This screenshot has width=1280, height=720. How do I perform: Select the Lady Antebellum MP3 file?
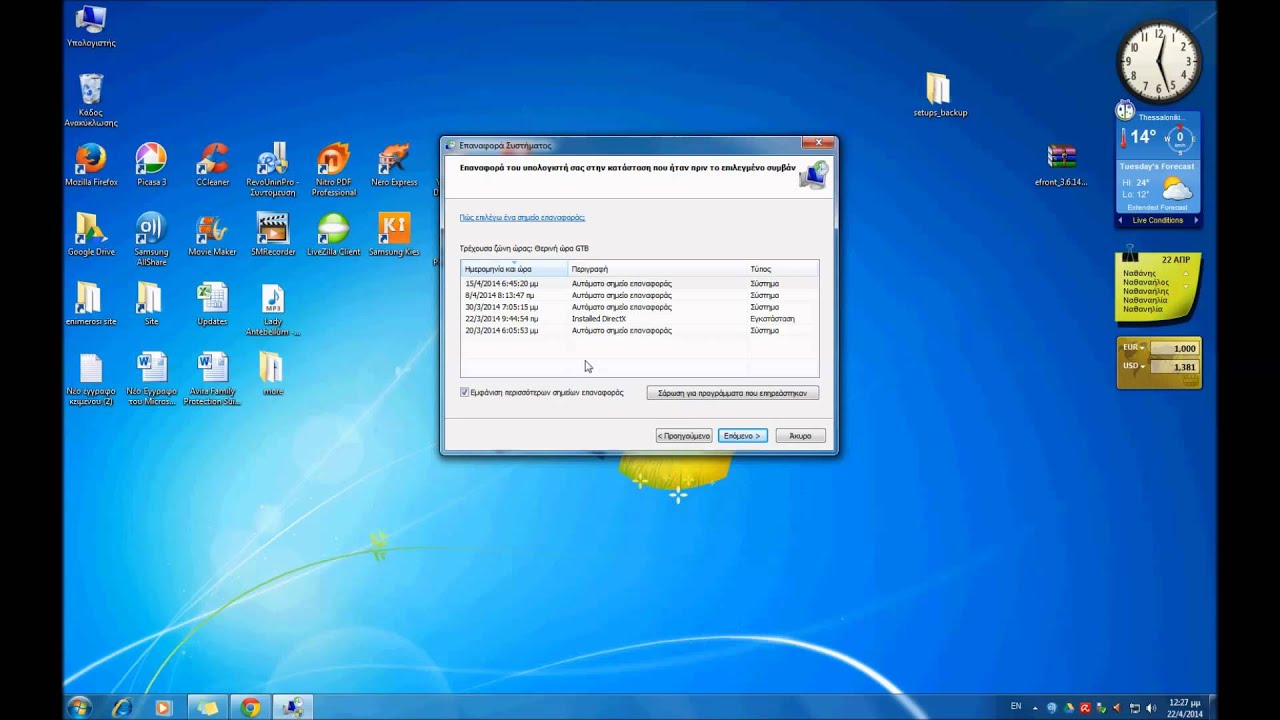pos(272,310)
